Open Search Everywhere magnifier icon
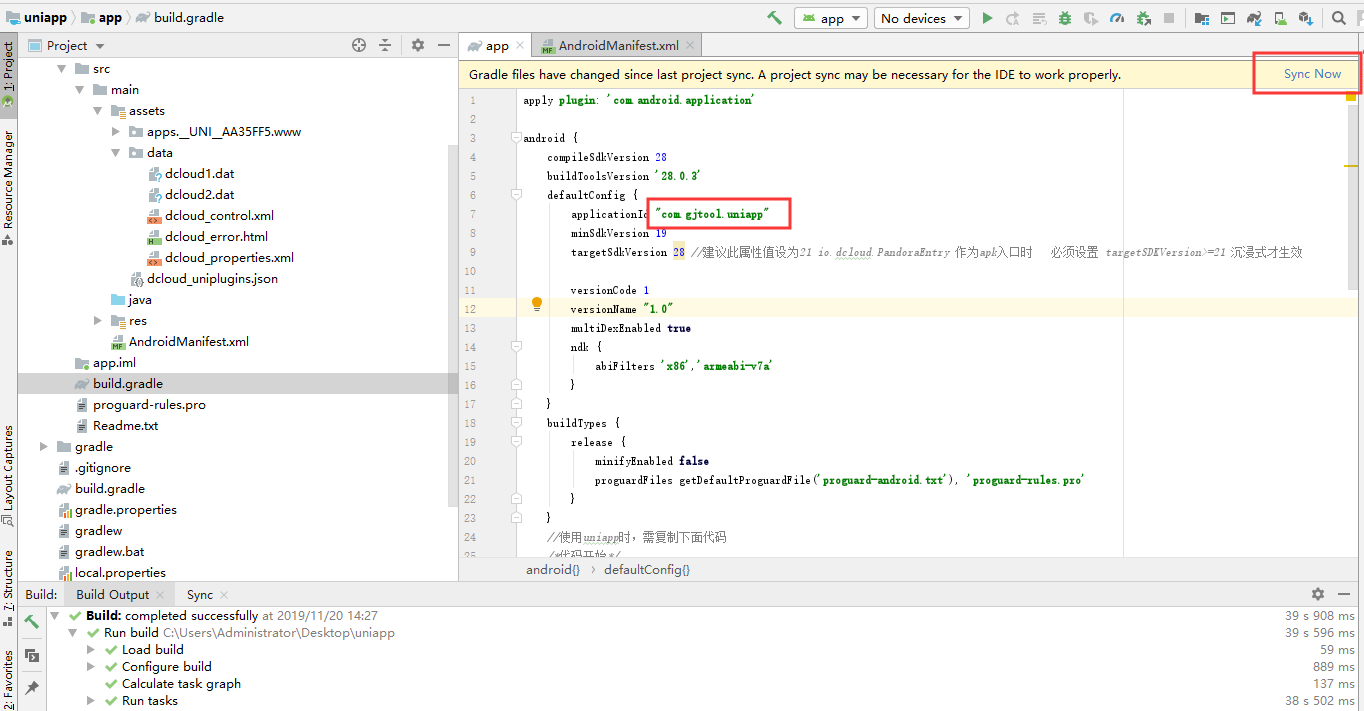1364x711 pixels. pos(1338,18)
